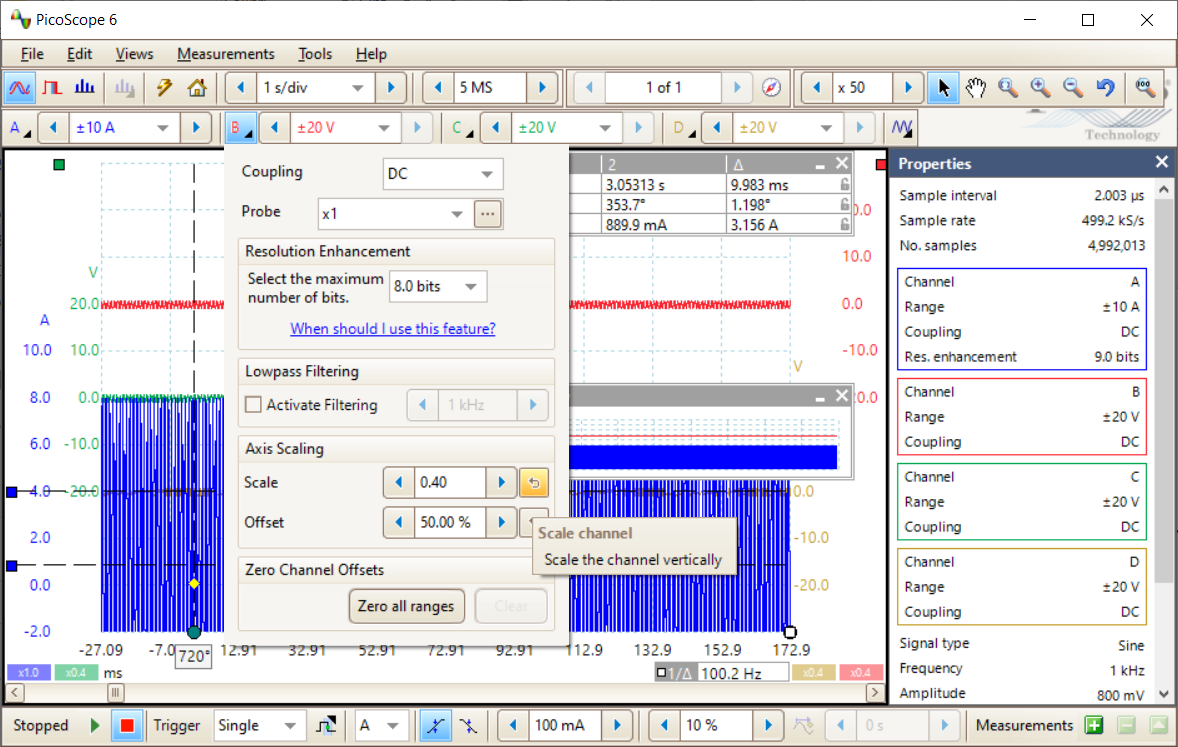Open the File menu
This screenshot has height=747, width=1178.
click(x=32, y=54)
